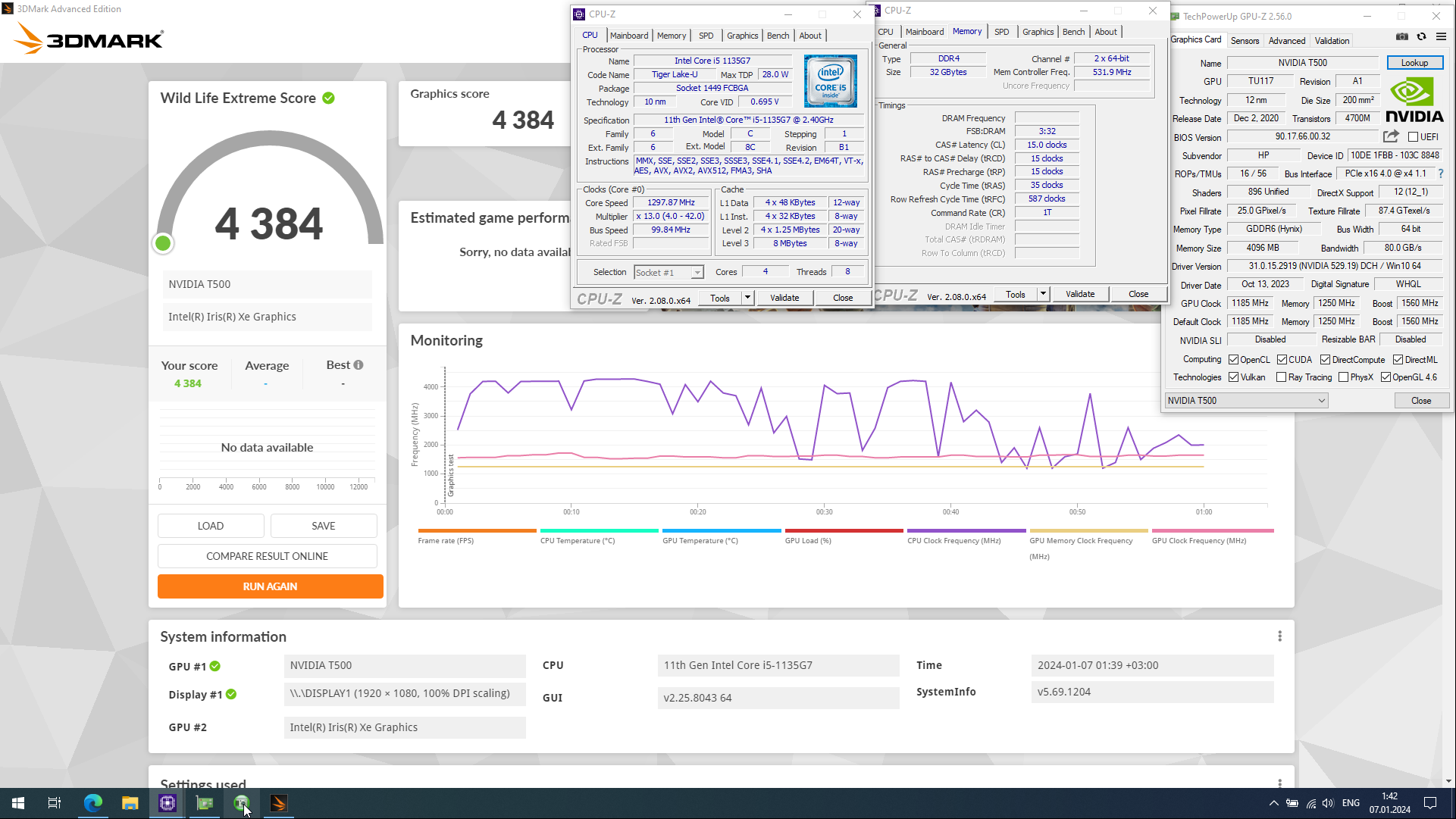The width and height of the screenshot is (1456, 819).
Task: Click the volume speaker tray icon
Action: pos(1328,803)
